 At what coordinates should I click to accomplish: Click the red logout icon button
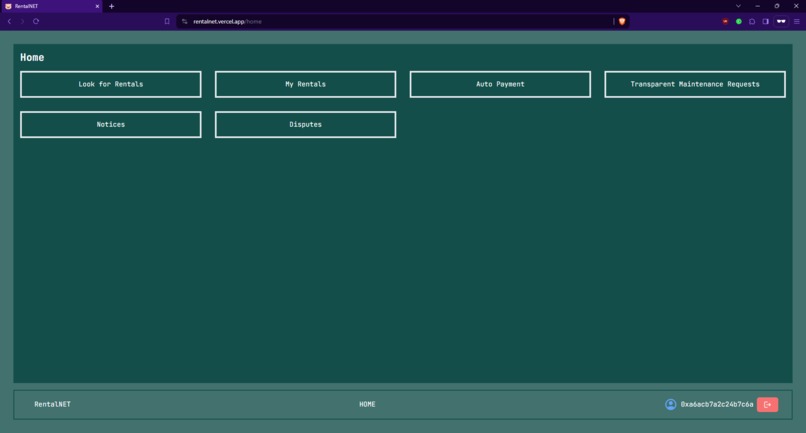pyautogui.click(x=767, y=405)
